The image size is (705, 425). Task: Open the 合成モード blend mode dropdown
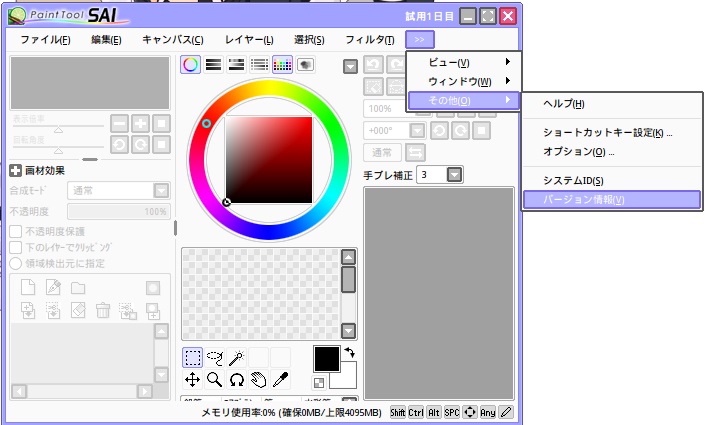[x=160, y=190]
